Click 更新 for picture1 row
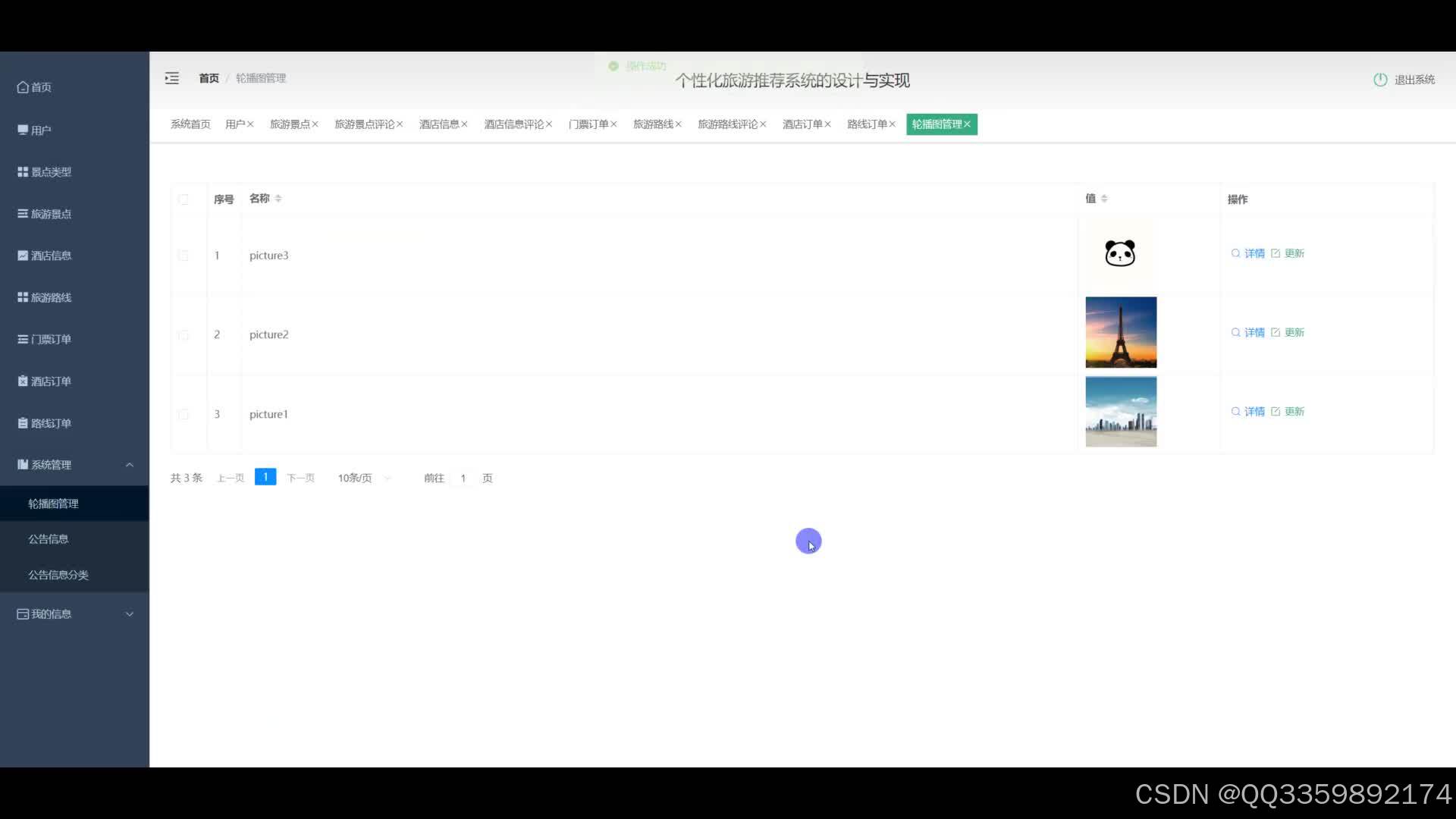Screen dimensions: 1456x819 (x=1288, y=411)
